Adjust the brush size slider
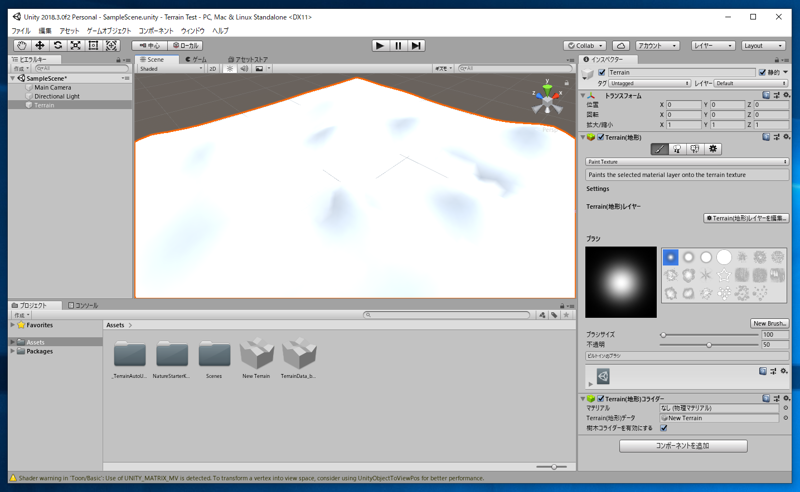800x492 pixels. pos(709,335)
